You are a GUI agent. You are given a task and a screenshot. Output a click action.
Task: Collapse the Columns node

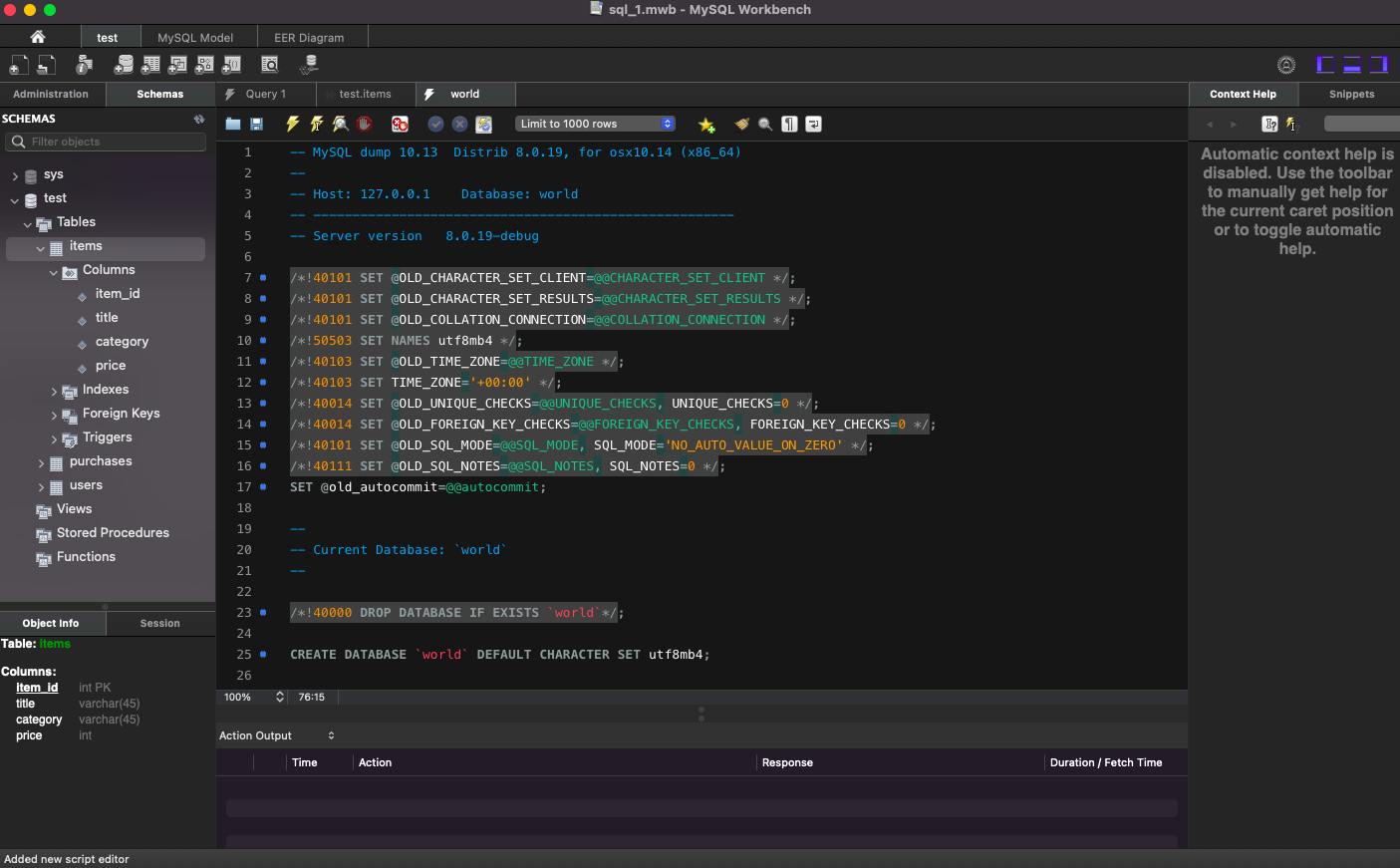pyautogui.click(x=54, y=271)
